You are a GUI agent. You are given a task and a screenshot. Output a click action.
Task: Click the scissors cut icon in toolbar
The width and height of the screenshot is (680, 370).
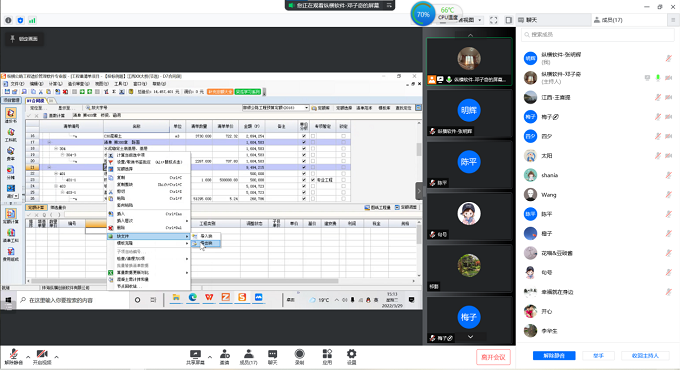40,92
